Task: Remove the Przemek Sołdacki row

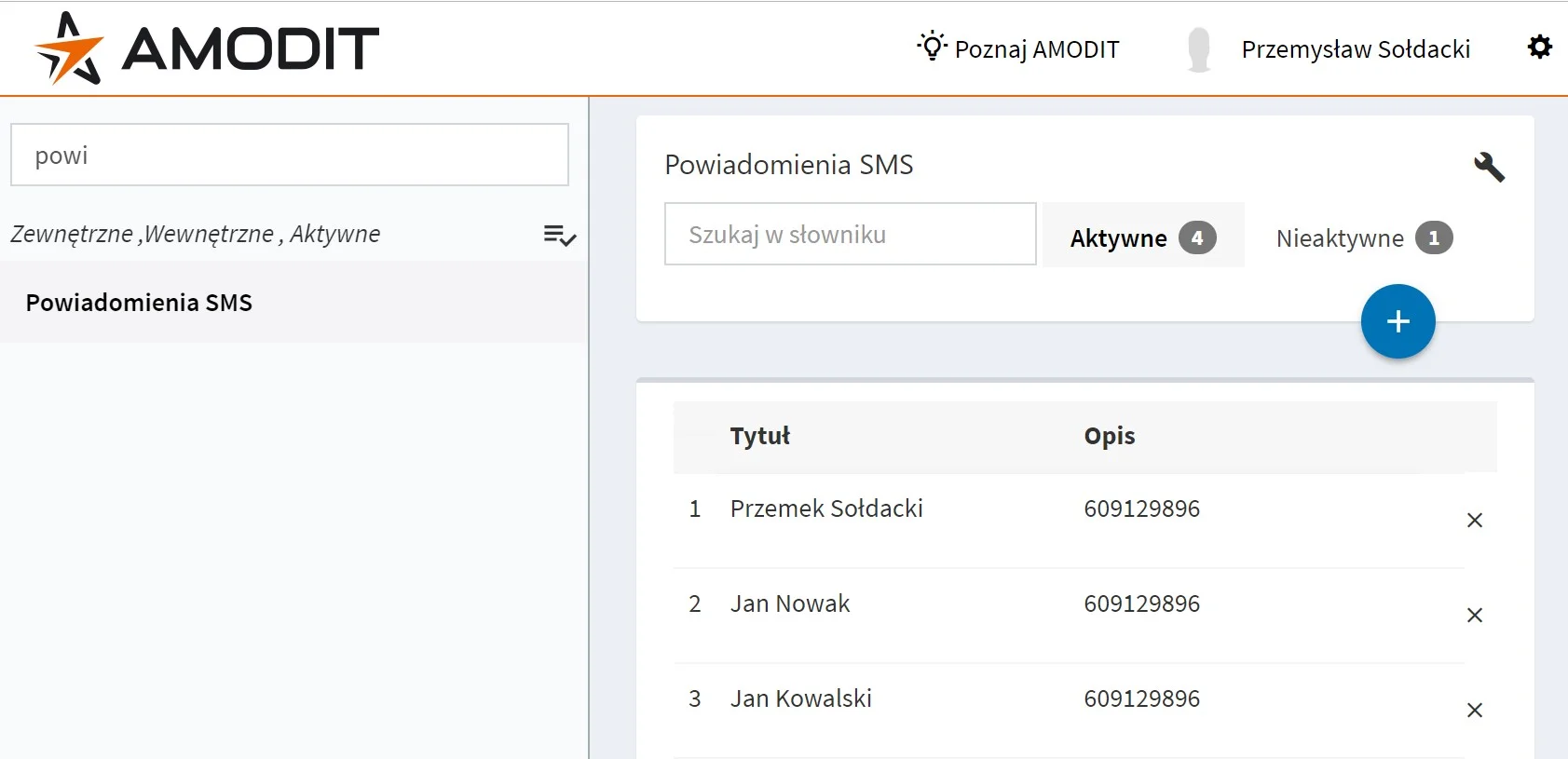Action: (x=1475, y=520)
